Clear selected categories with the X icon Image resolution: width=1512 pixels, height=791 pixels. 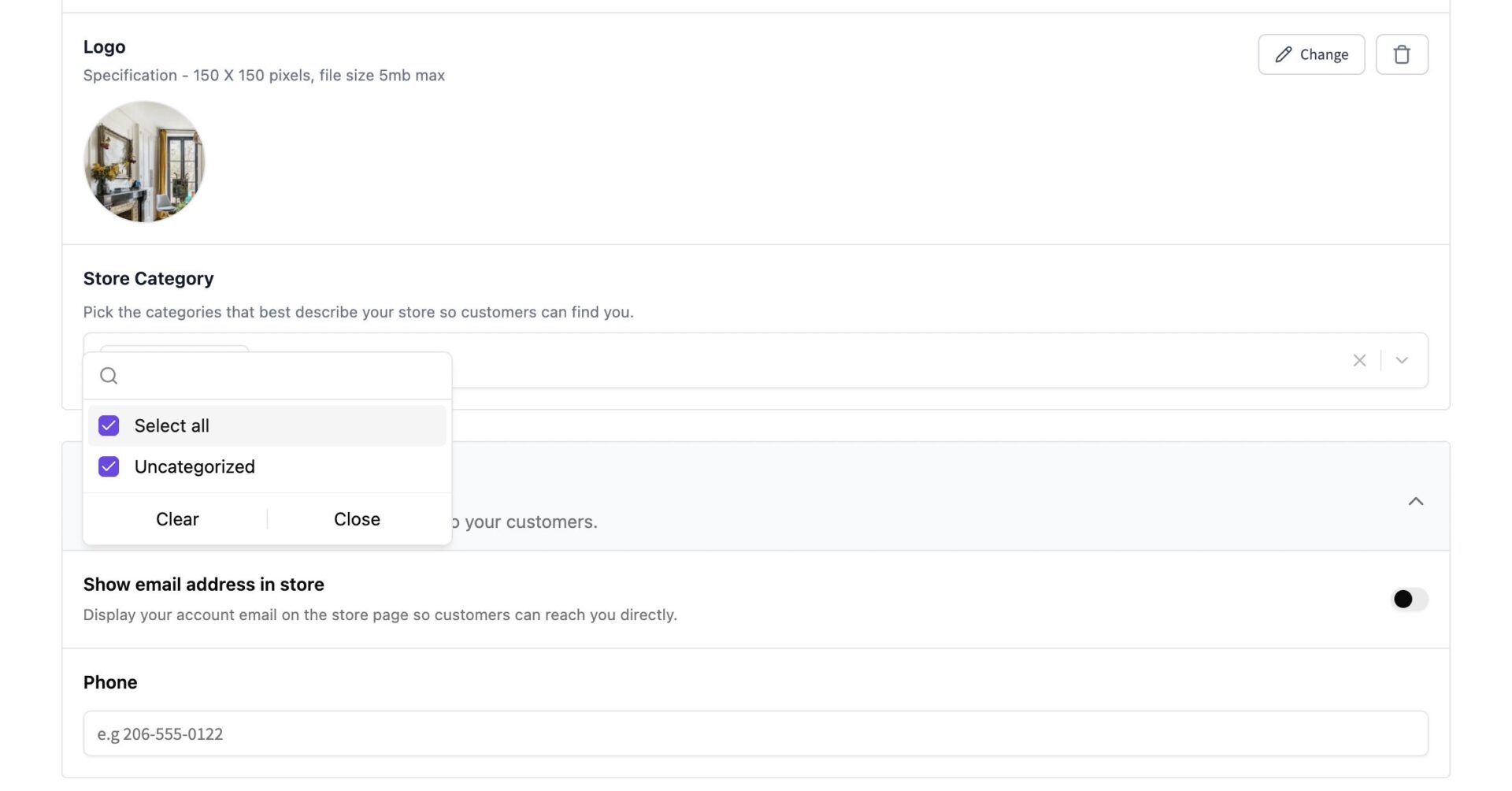click(1359, 360)
